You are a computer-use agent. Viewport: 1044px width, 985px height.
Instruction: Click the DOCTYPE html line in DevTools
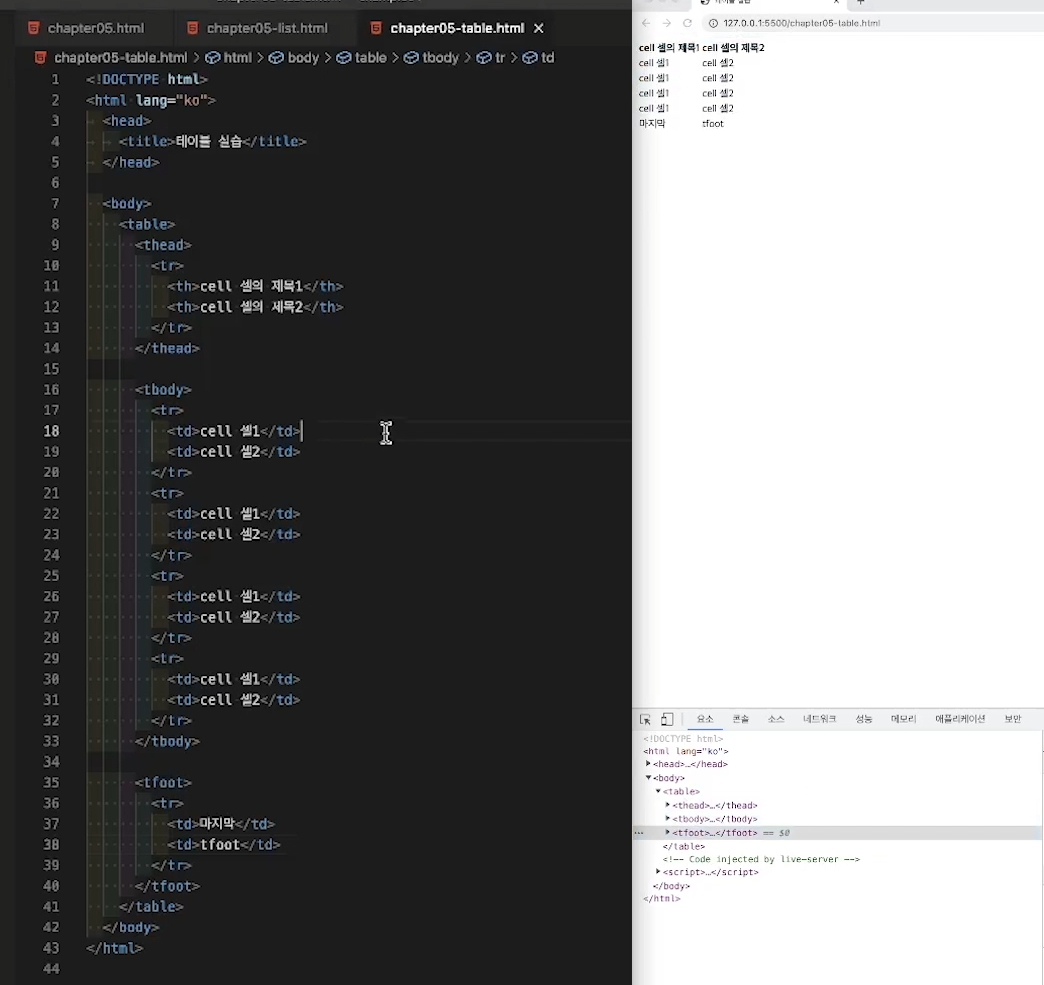[682, 739]
